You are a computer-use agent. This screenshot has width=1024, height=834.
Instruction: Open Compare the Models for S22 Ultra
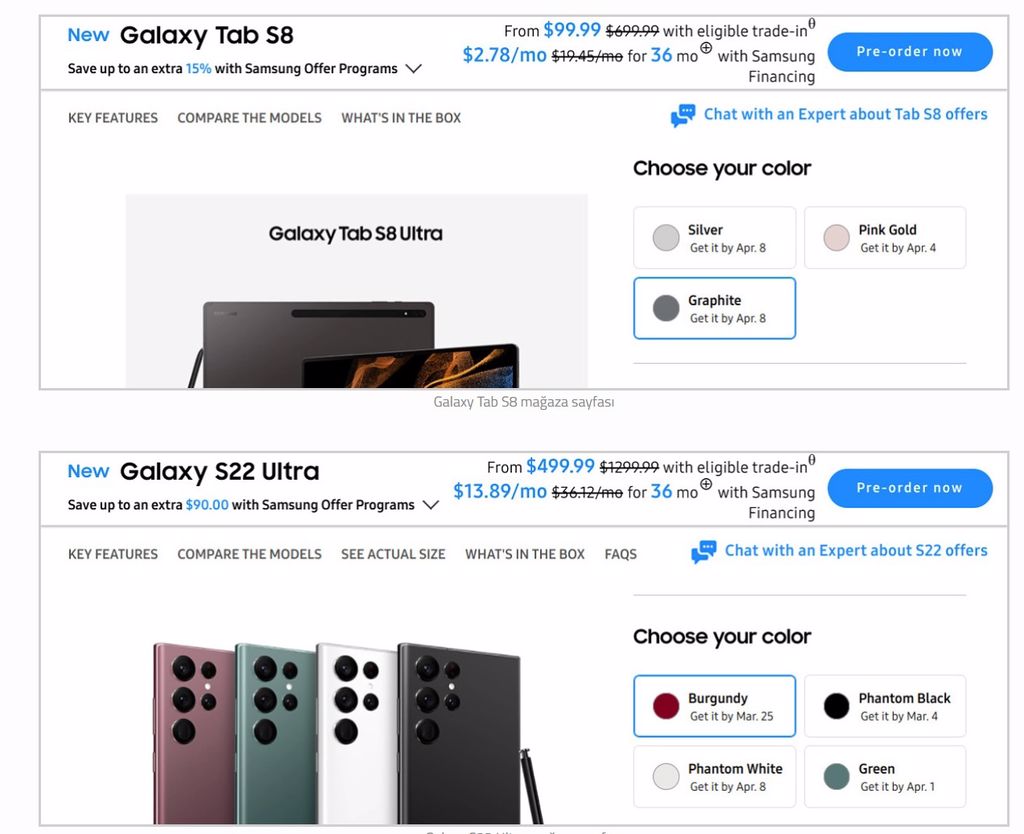[249, 554]
